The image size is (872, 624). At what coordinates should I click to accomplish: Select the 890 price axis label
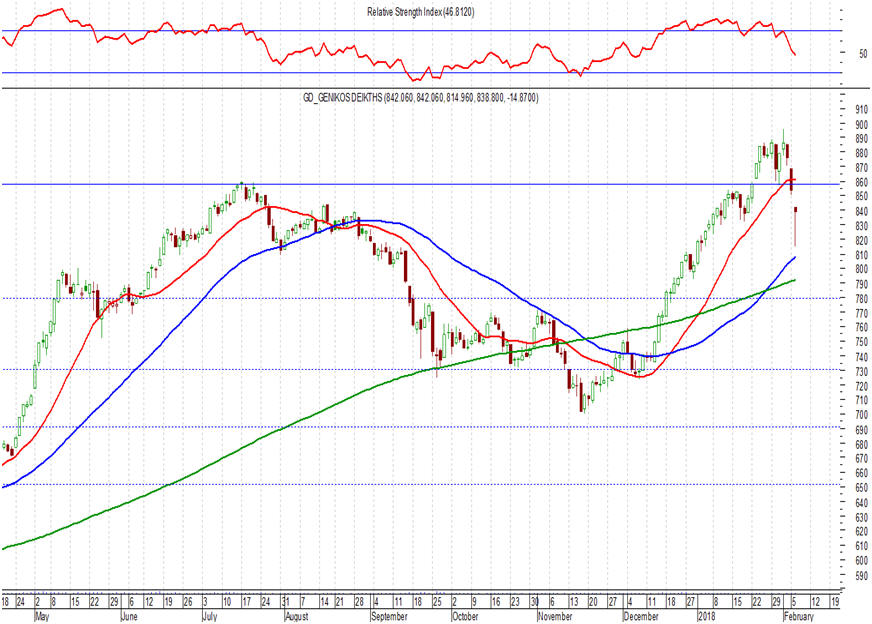[x=861, y=138]
